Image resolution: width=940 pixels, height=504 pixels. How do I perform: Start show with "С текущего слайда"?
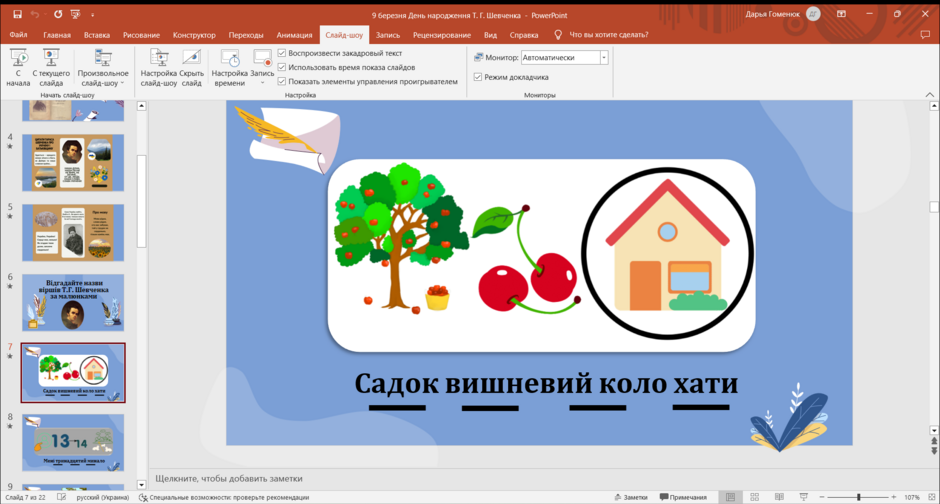point(51,68)
